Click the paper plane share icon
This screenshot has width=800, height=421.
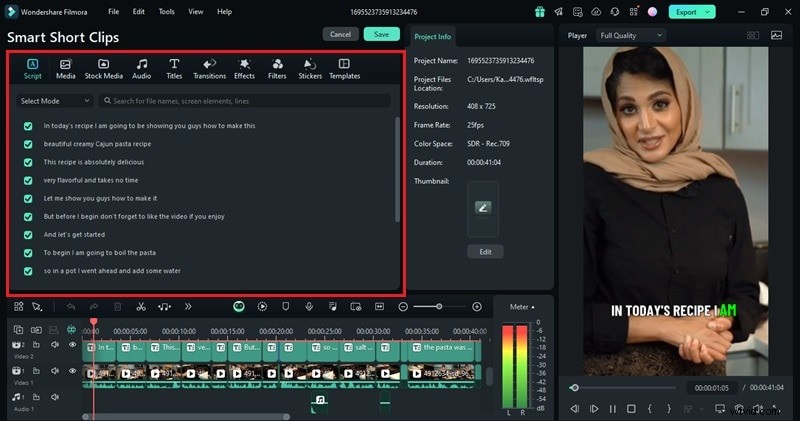pyautogui.click(x=559, y=12)
